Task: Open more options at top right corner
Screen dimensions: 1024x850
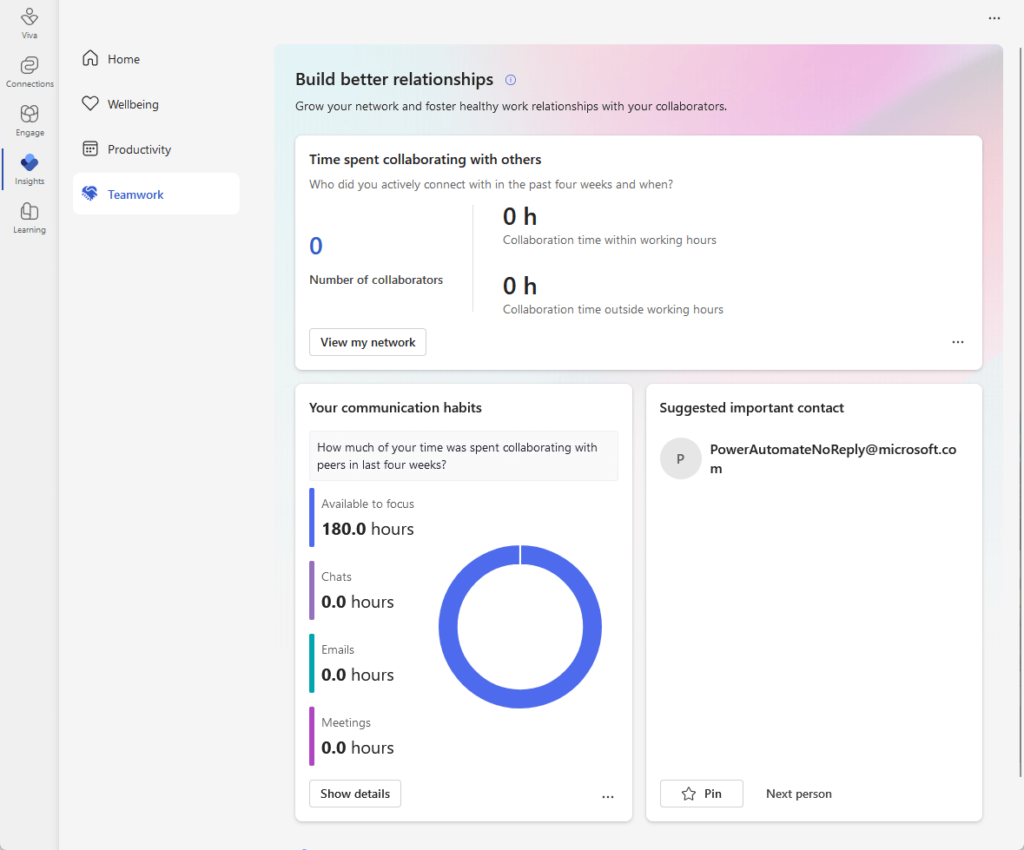Action: pos(994,18)
